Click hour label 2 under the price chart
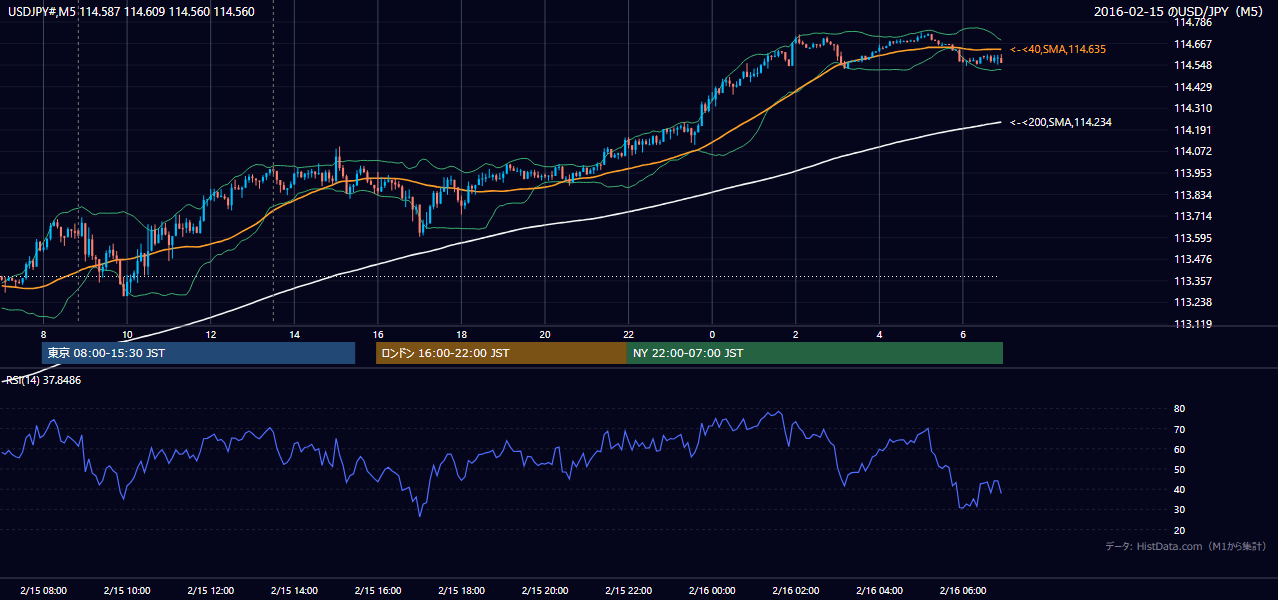 coord(795,334)
